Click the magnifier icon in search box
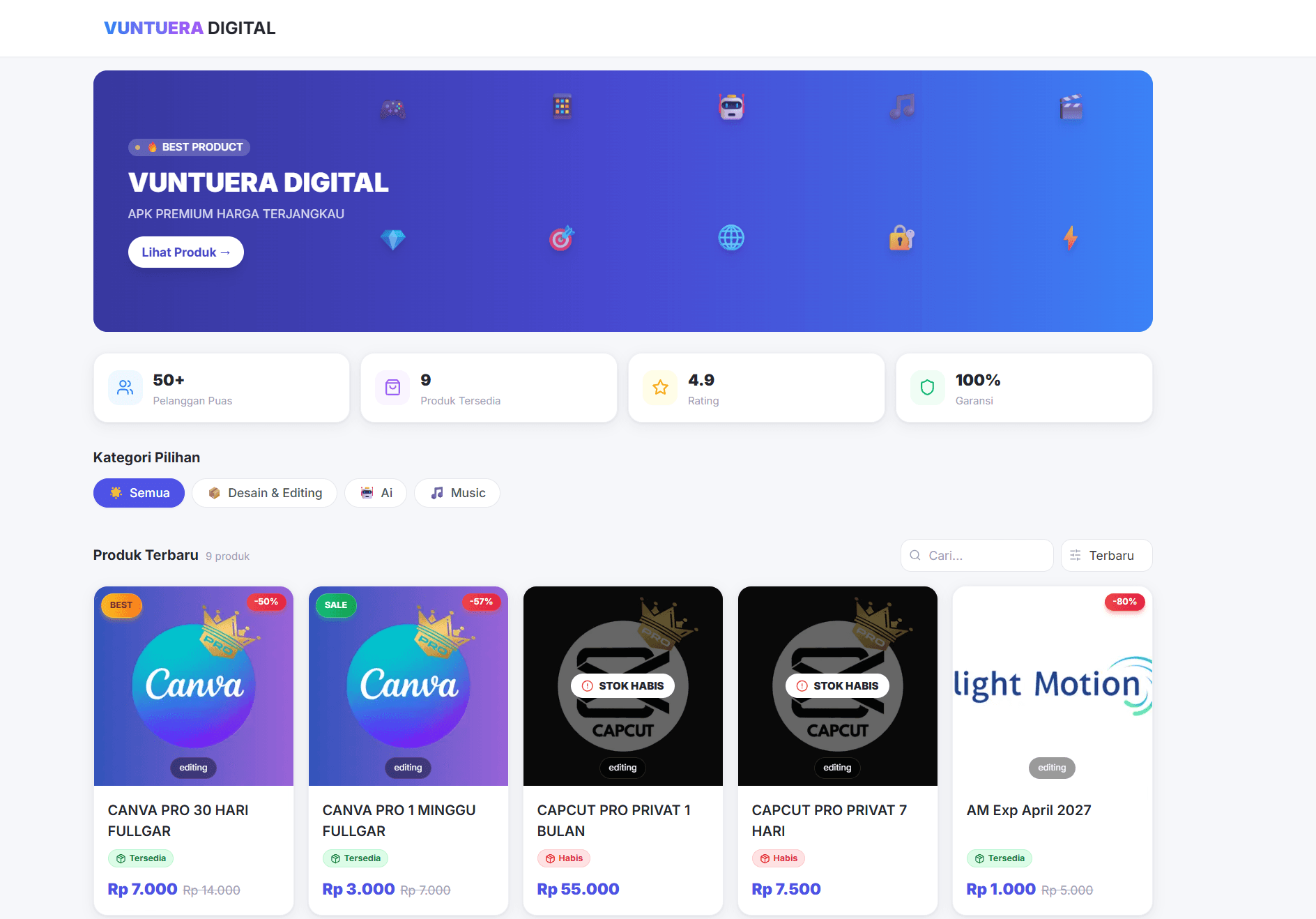Image resolution: width=1316 pixels, height=919 pixels. 915,556
